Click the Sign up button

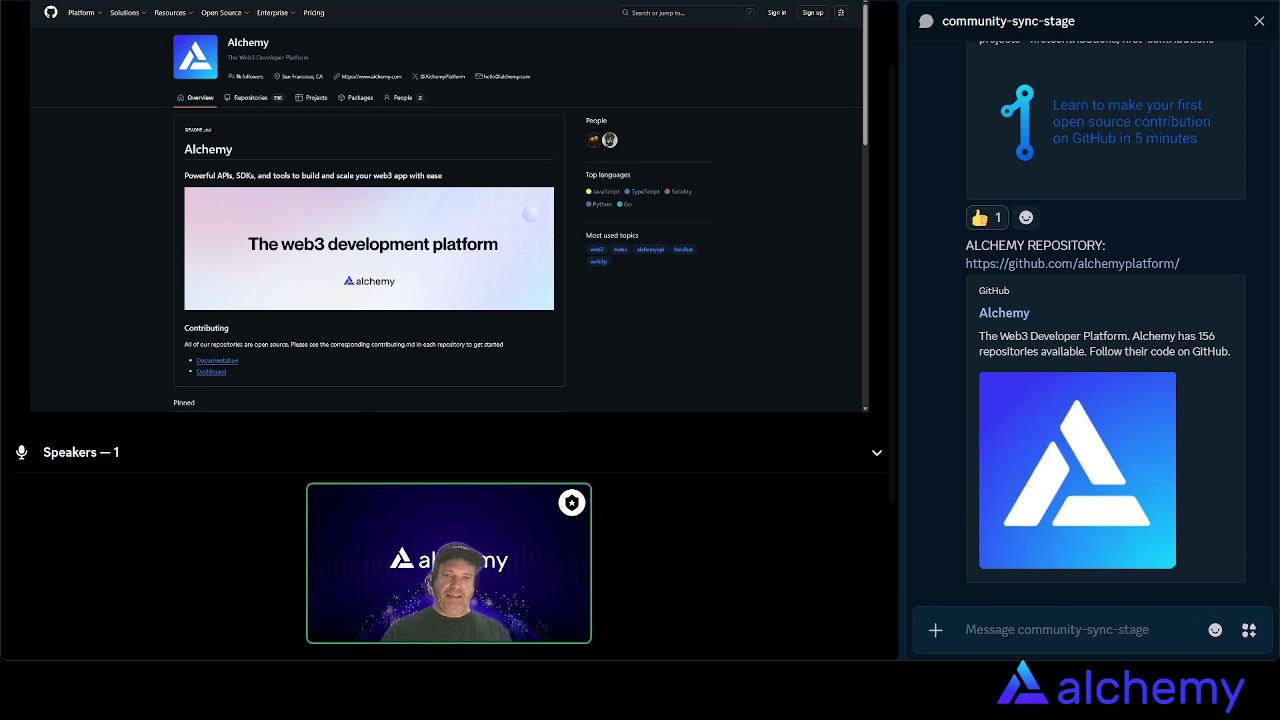pos(812,13)
